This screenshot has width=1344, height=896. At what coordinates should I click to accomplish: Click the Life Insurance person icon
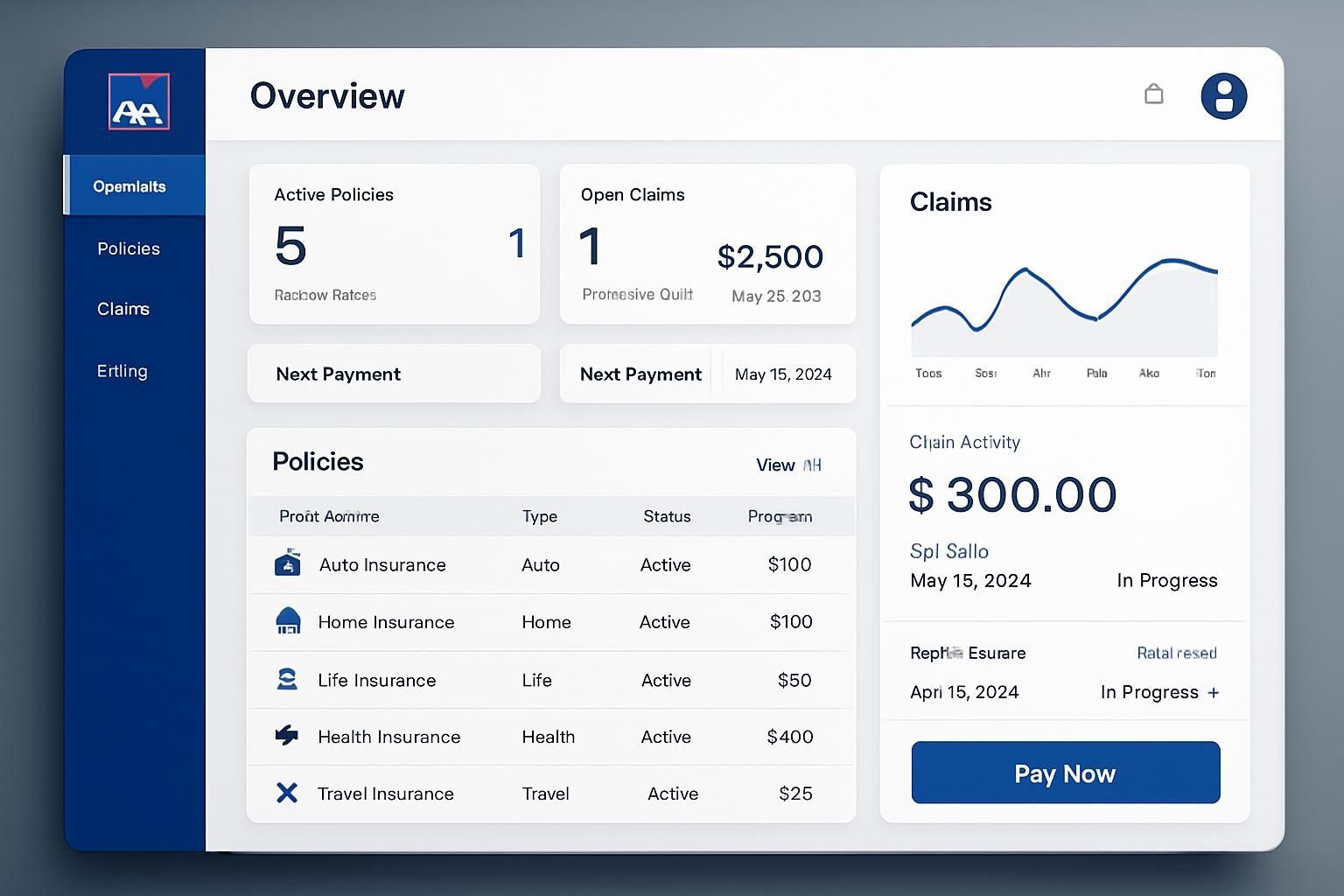(x=287, y=679)
